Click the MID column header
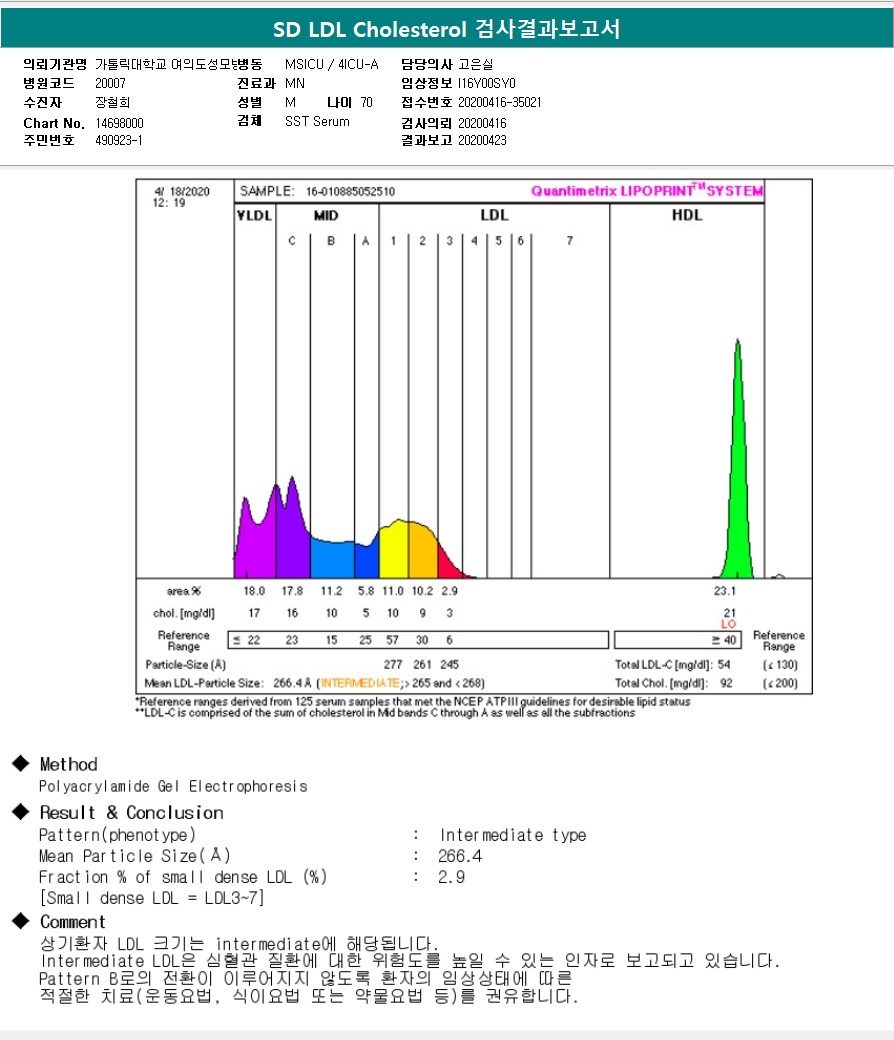 click(x=326, y=216)
